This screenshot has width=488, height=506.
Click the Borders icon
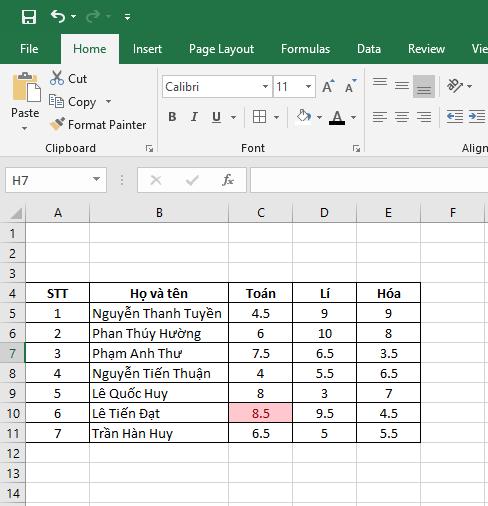[x=259, y=117]
